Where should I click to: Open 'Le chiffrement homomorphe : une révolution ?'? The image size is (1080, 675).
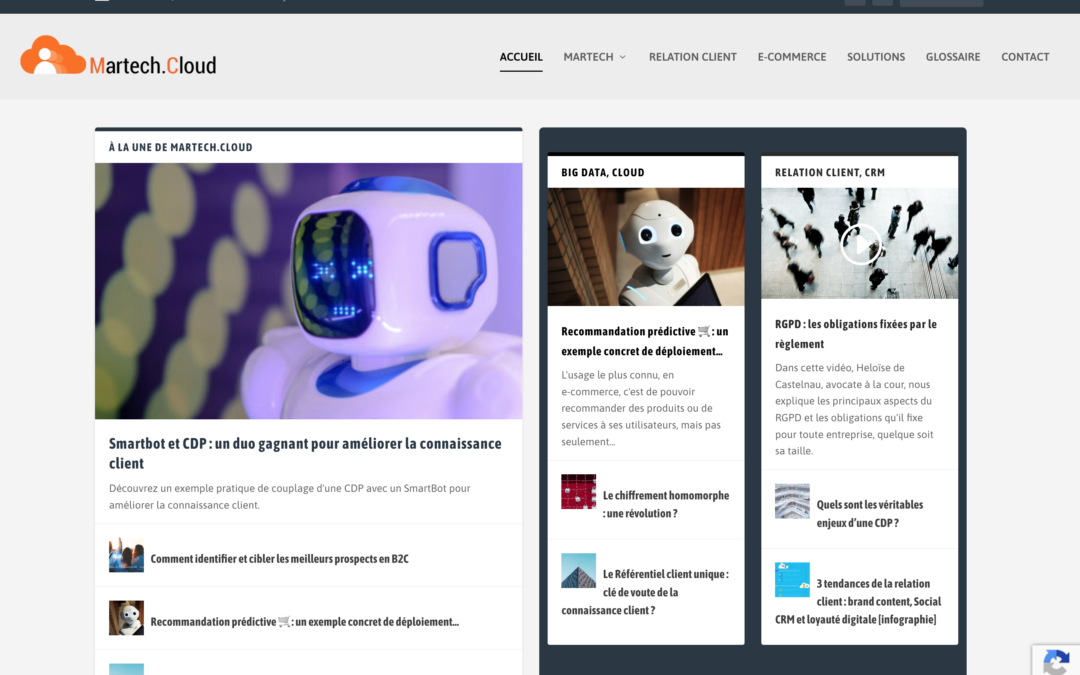[665, 504]
